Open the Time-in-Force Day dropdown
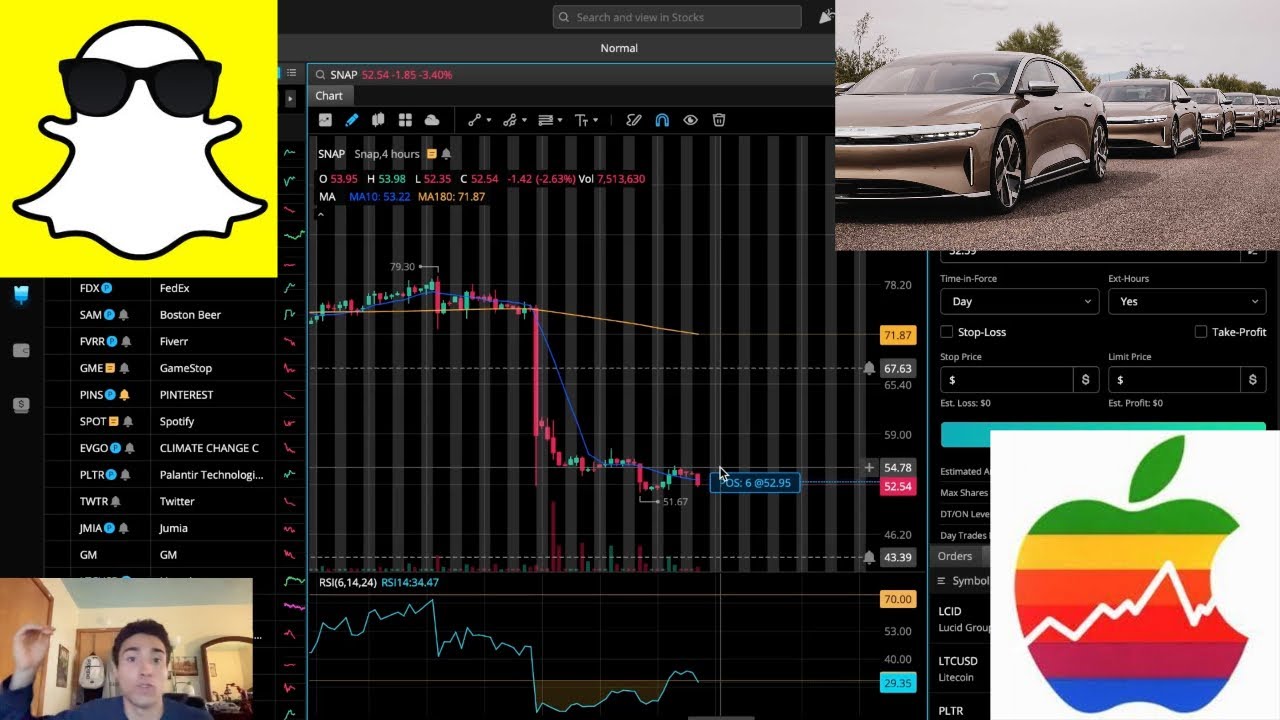This screenshot has height=720, width=1280. point(1019,301)
